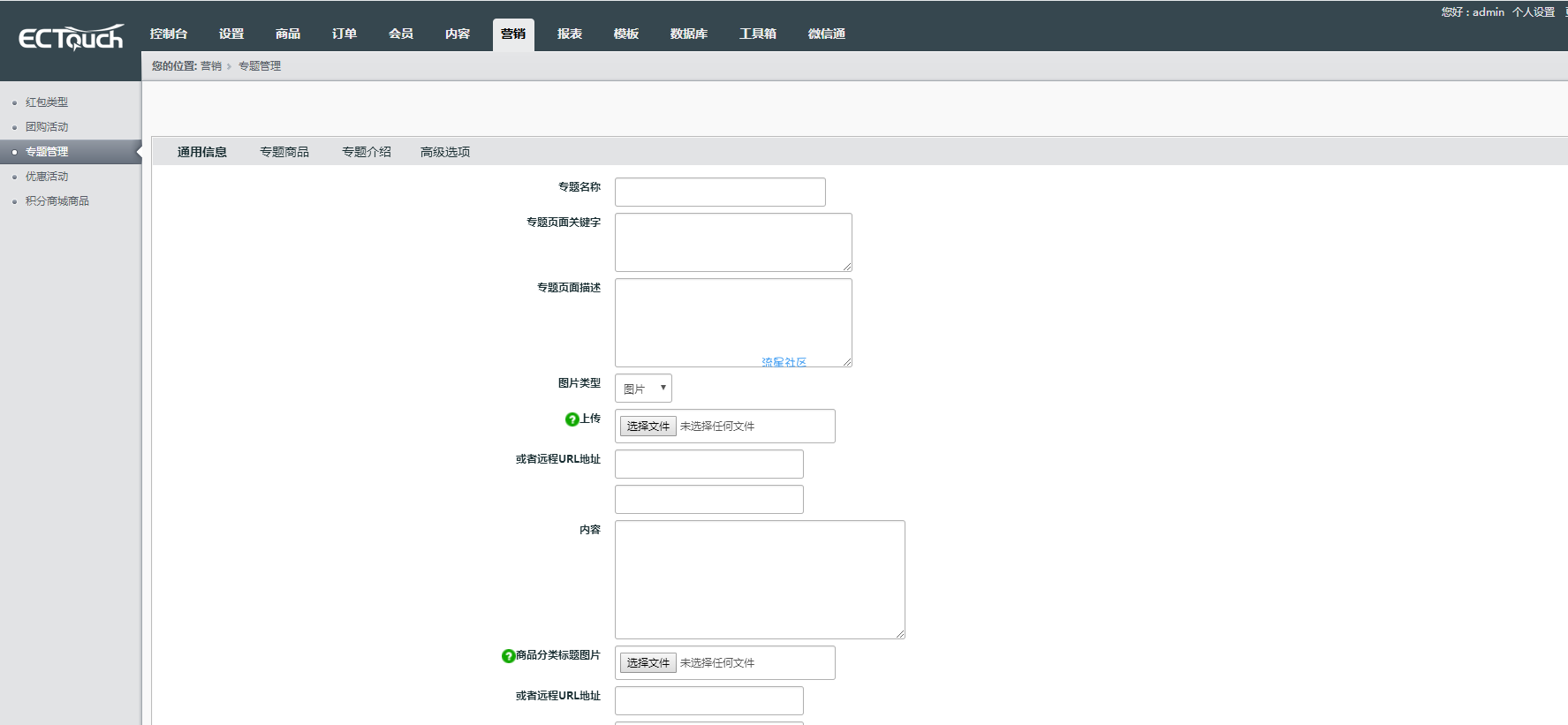The image size is (1568, 725).
Task: Select the 营销 menu tab
Action: click(x=513, y=34)
